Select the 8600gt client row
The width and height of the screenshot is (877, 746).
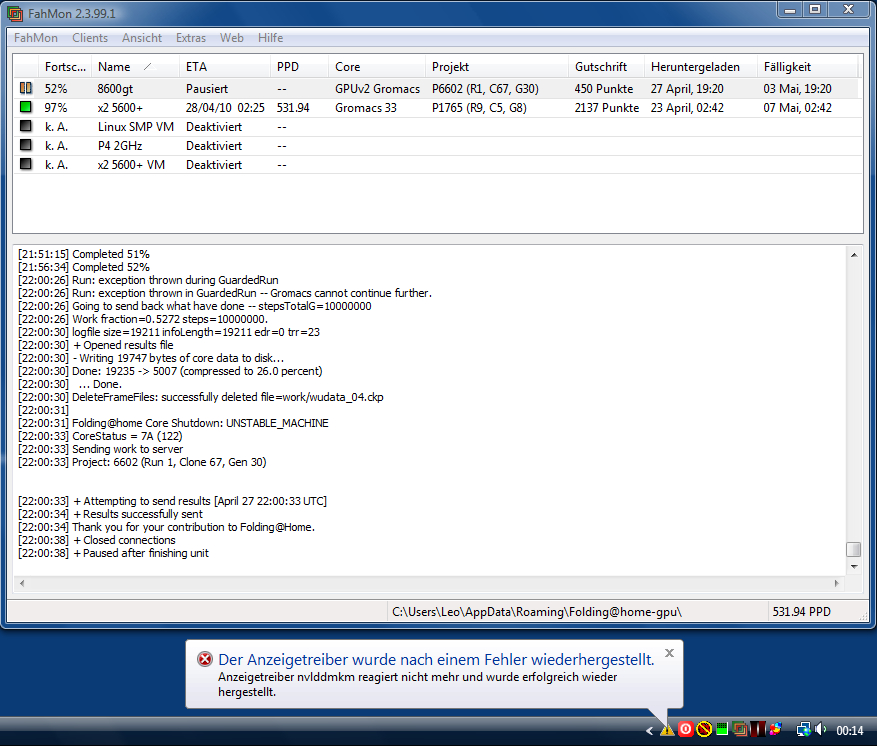click(438, 88)
